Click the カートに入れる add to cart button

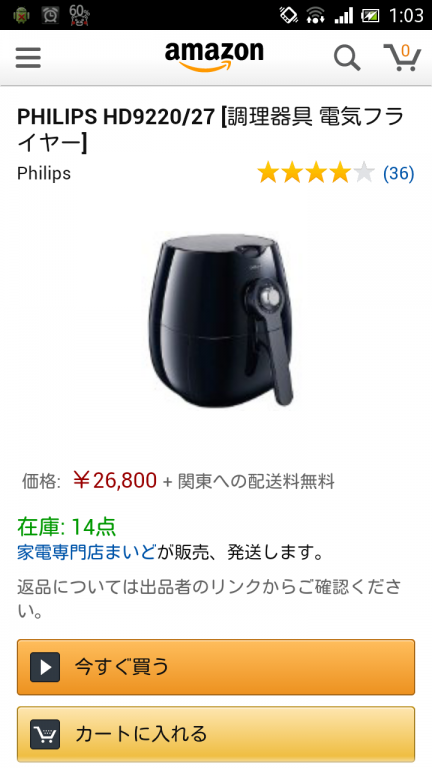click(x=216, y=734)
